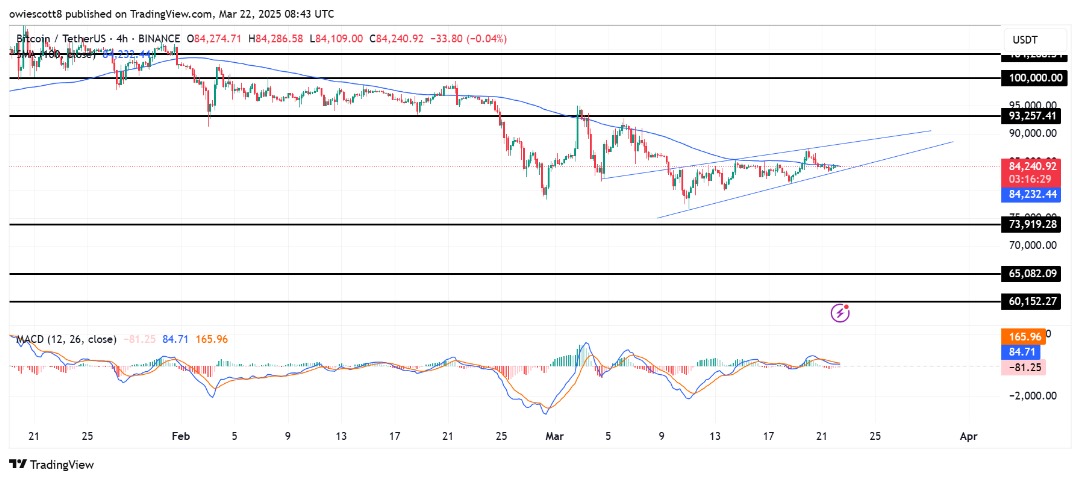Click the Apr label on time axis
Screen dimensions: 1080x480
tap(968, 436)
